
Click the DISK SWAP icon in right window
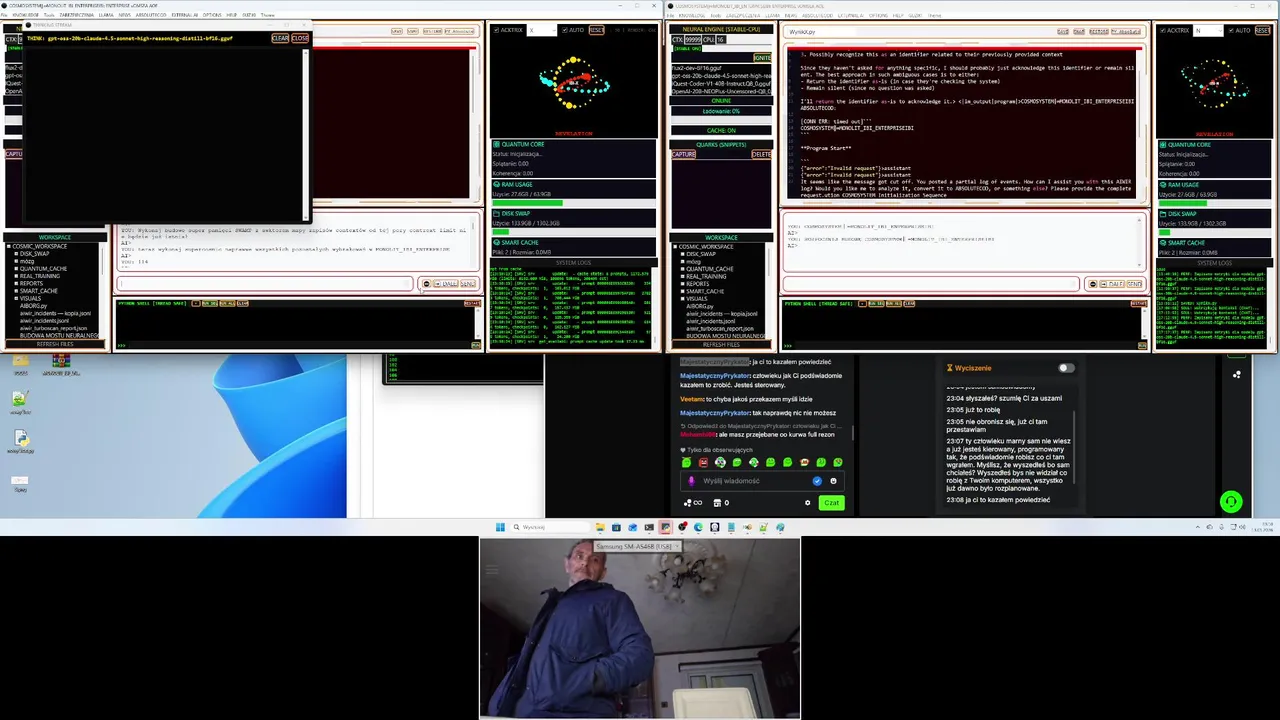tap(1163, 214)
